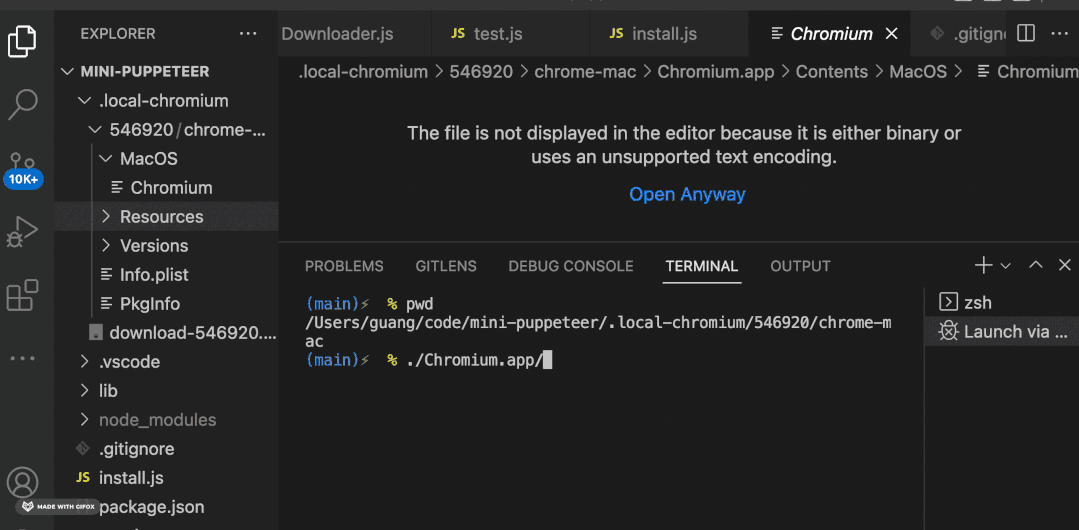Switch to the test.js tab

coord(510,34)
